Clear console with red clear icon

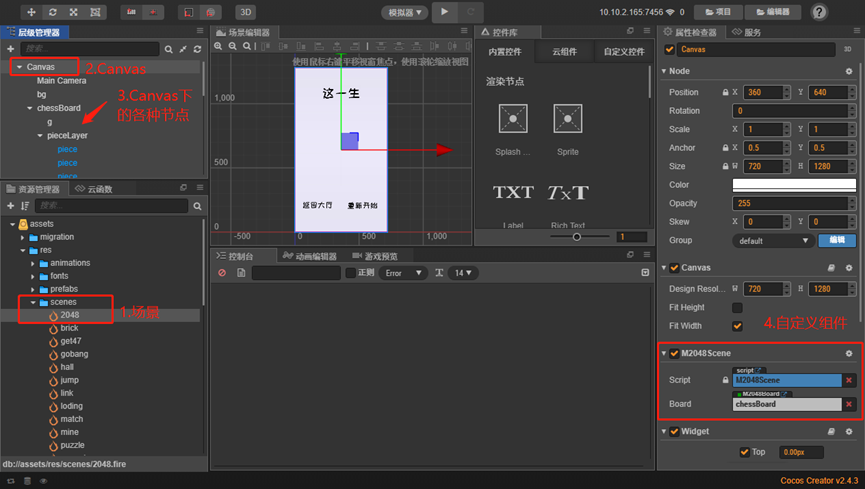(222, 273)
